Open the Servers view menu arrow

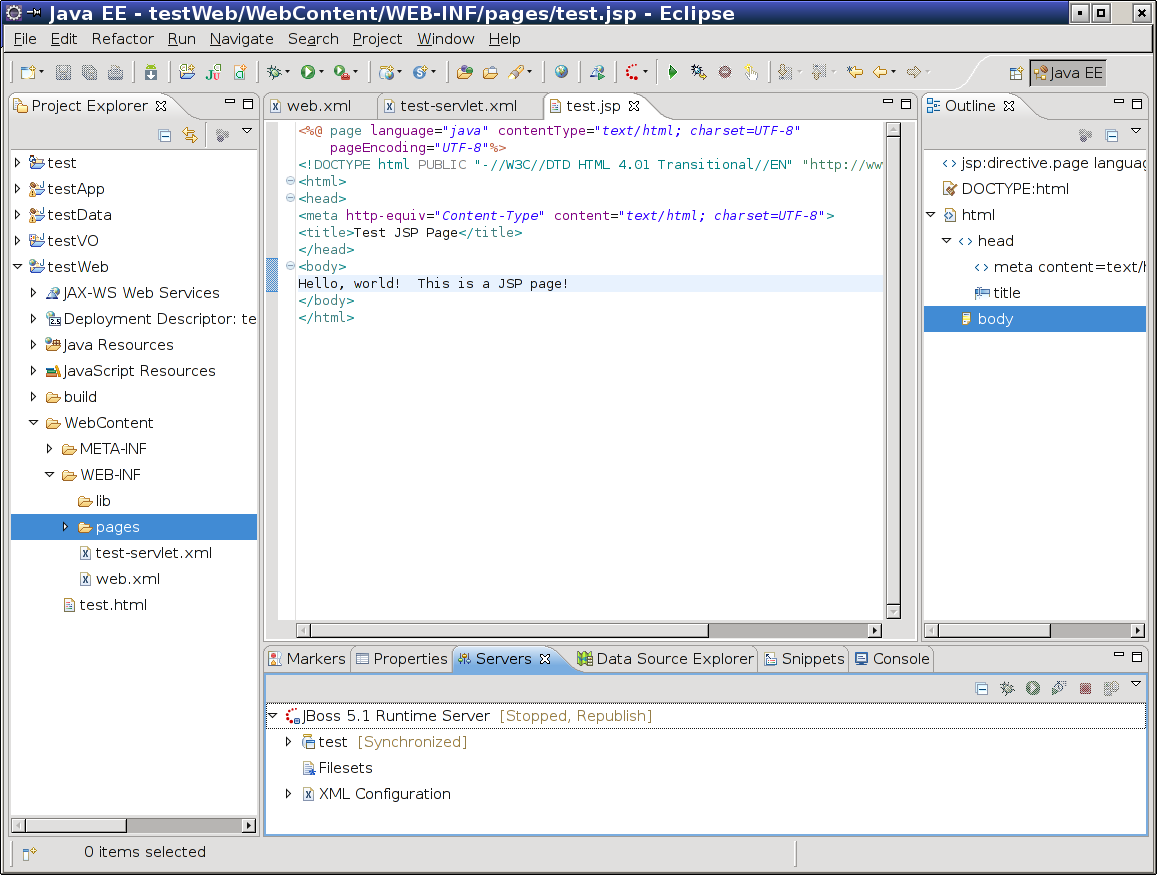point(1136,685)
